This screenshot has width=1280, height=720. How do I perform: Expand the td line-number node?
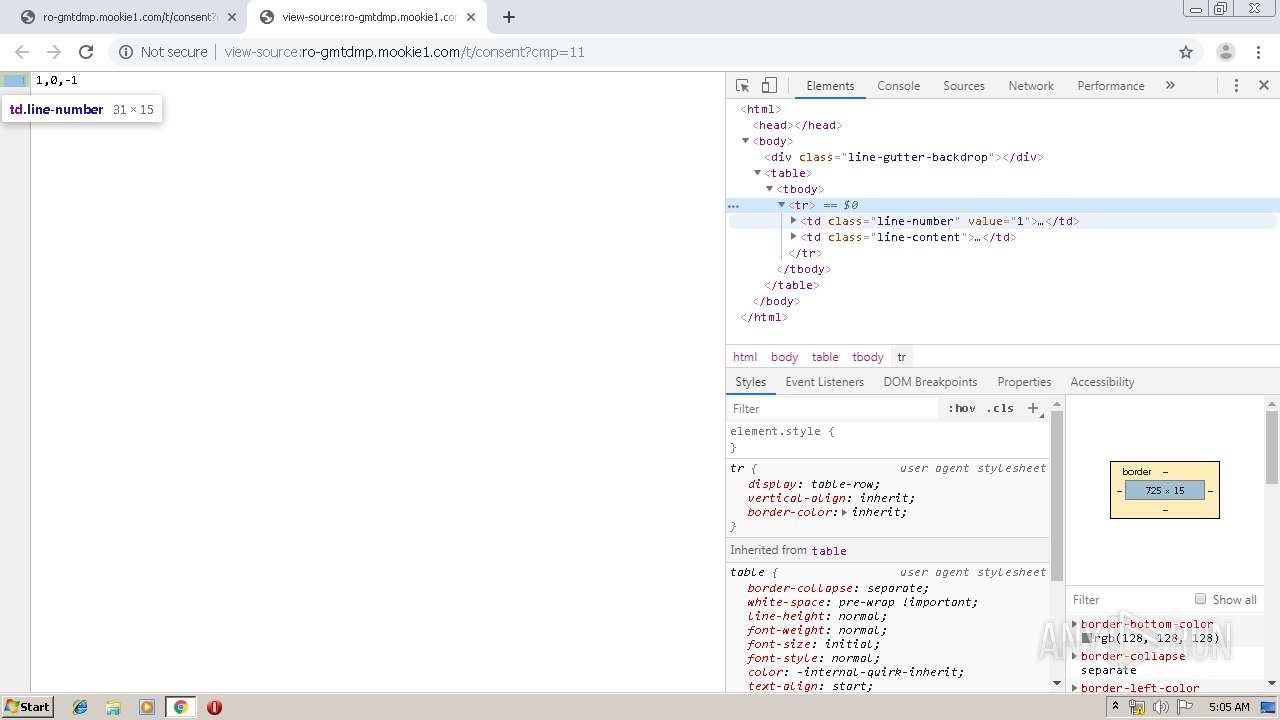click(794, 221)
